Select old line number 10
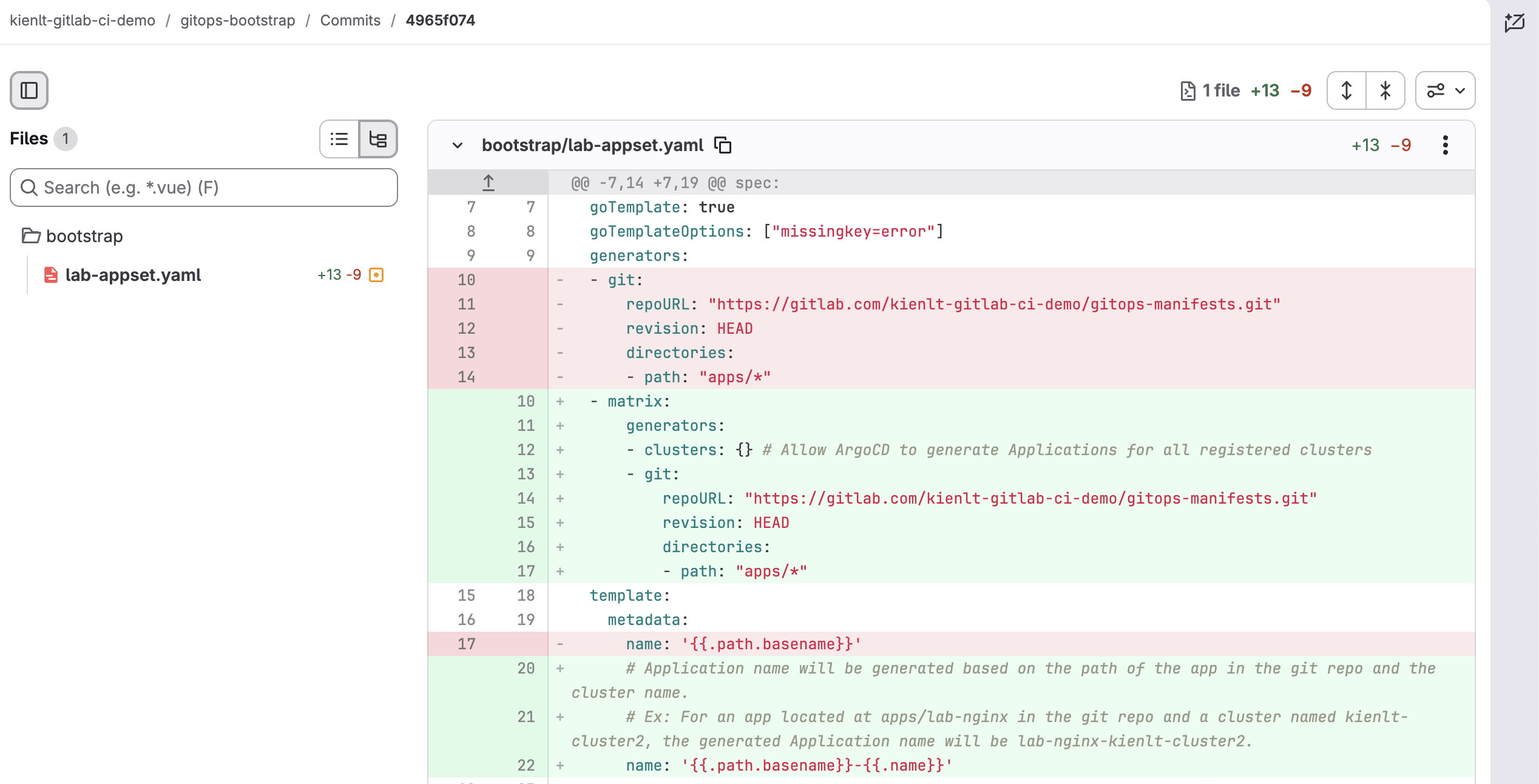Screen dimensions: 1539x784 point(466,280)
